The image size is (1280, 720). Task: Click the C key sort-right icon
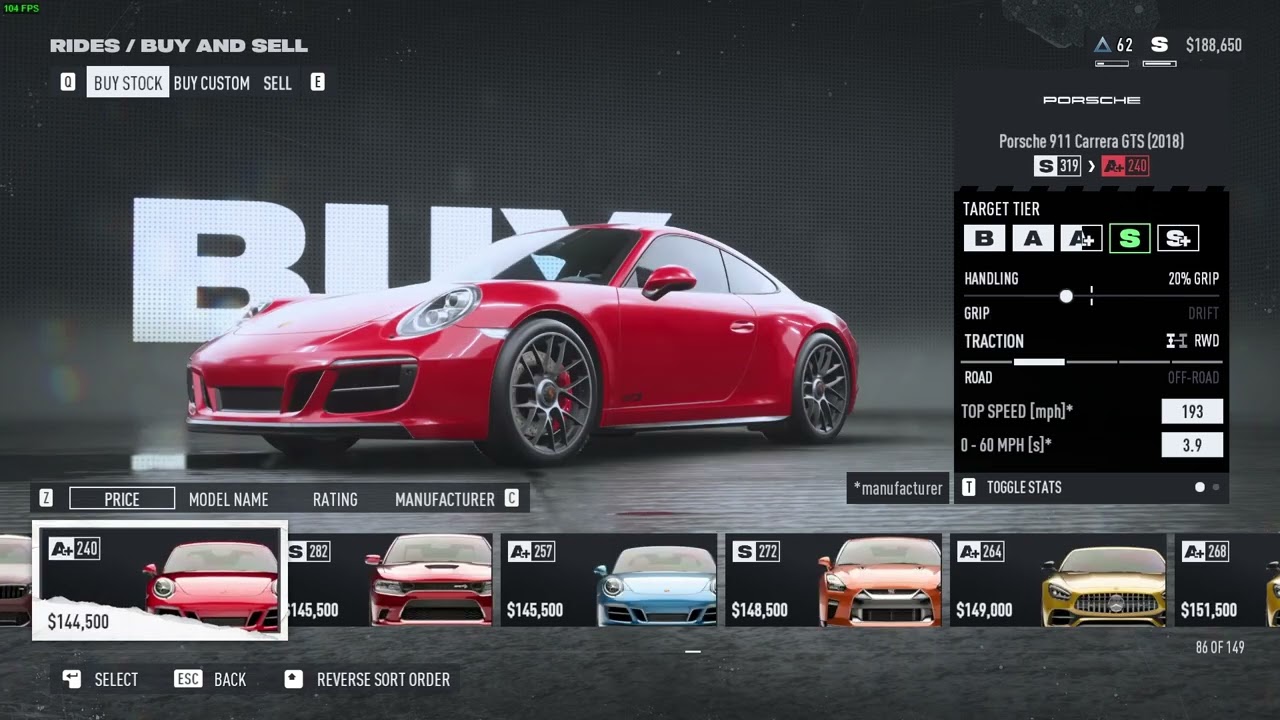(511, 498)
